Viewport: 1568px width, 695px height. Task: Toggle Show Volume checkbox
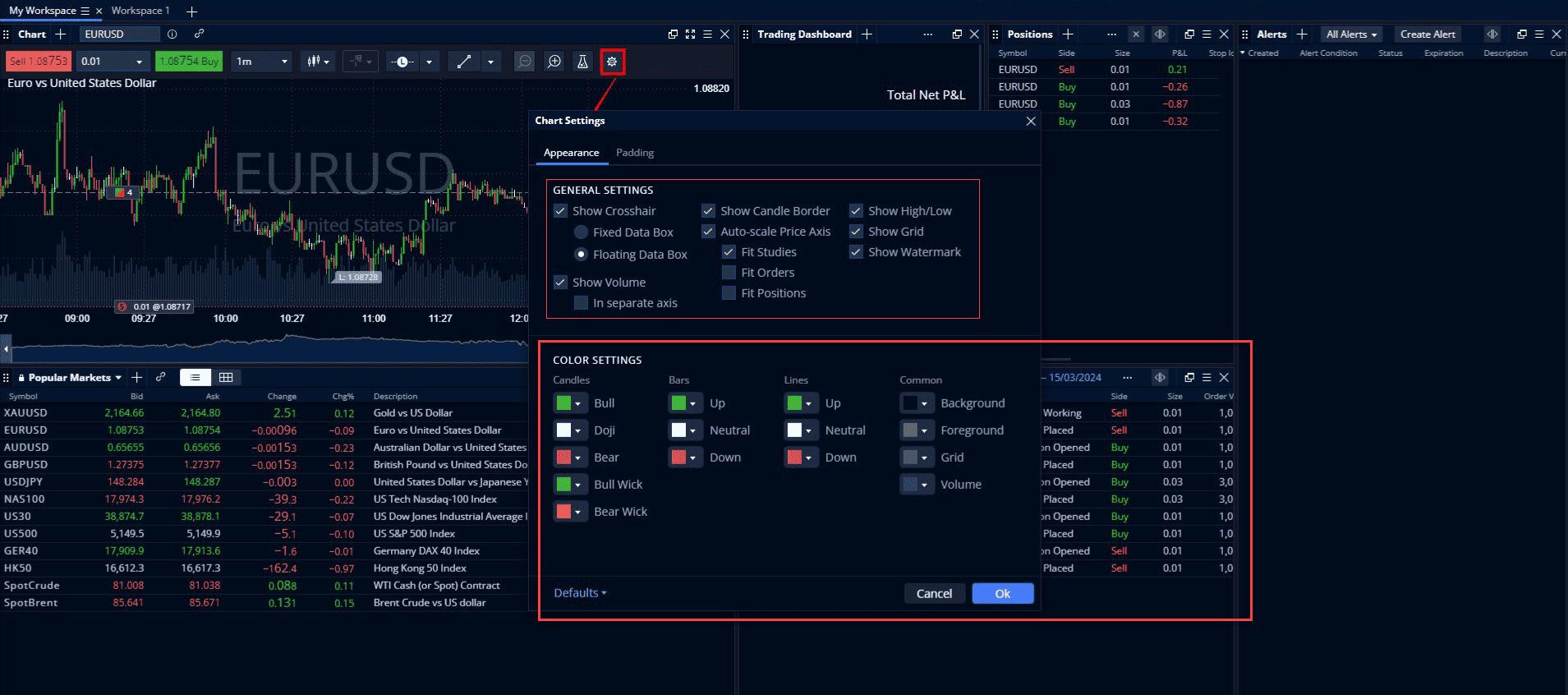pyautogui.click(x=561, y=283)
